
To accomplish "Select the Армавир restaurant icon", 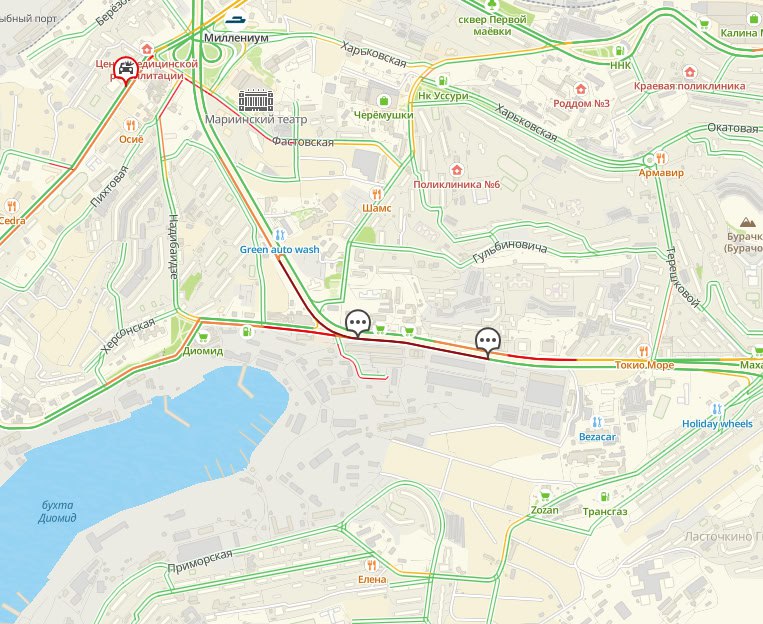I will (x=661, y=158).
